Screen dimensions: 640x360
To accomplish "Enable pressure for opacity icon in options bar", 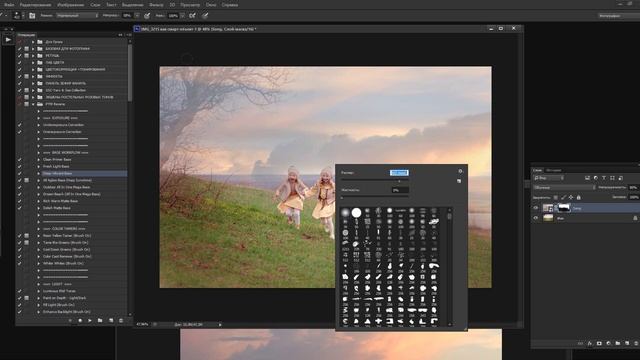I will (147, 16).
